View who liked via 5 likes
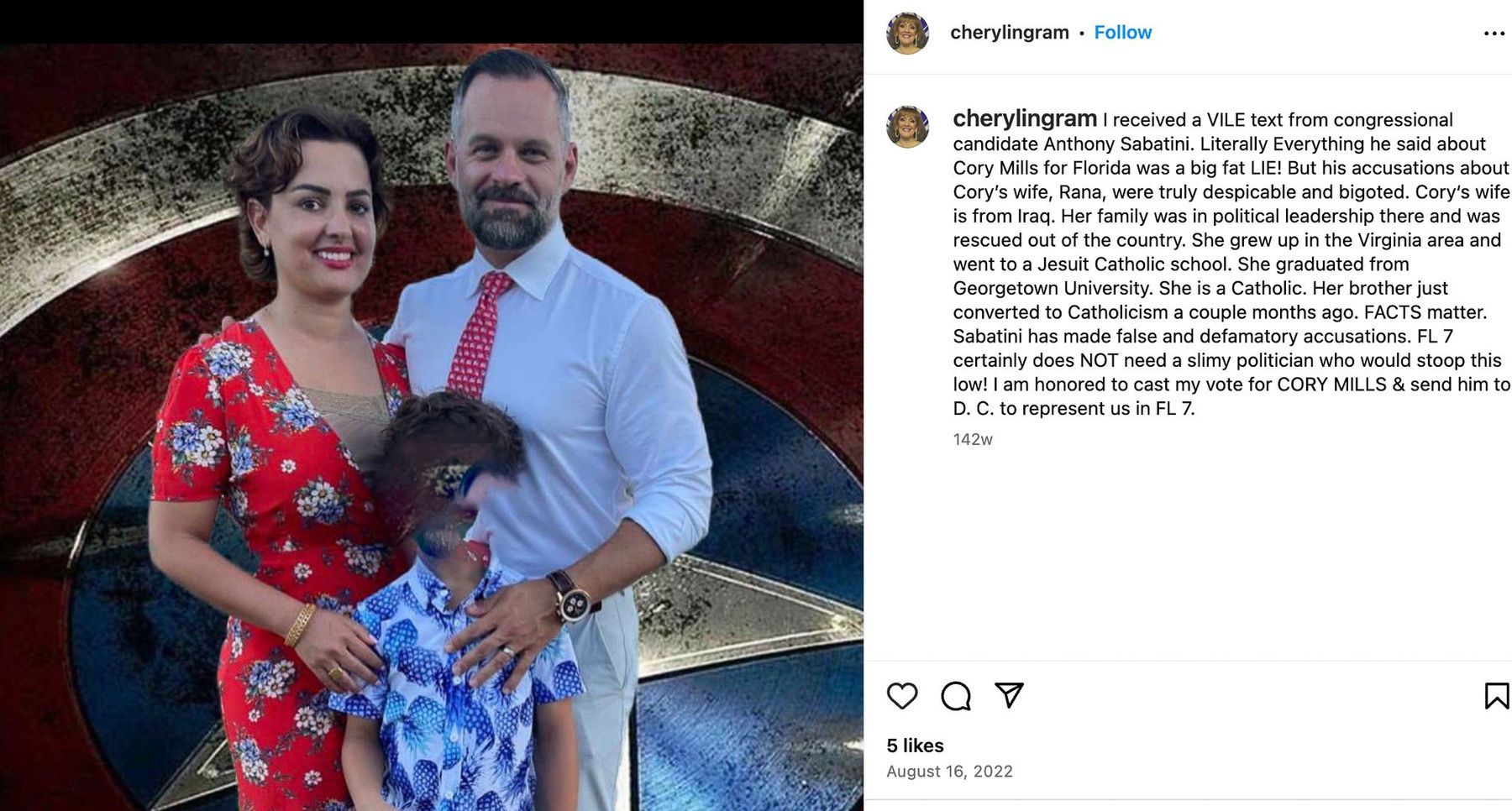Viewport: 1512px width, 811px height. (915, 746)
